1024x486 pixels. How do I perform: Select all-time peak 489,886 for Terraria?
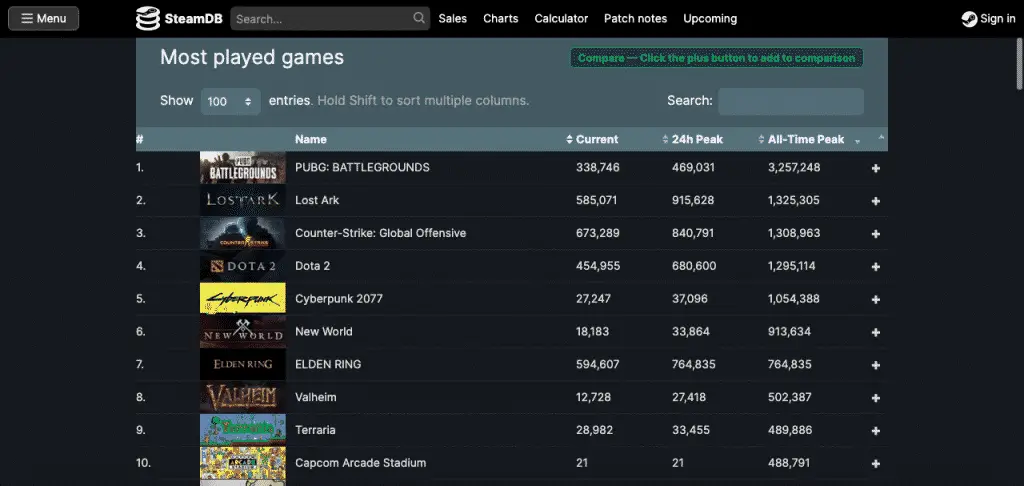(x=790, y=430)
